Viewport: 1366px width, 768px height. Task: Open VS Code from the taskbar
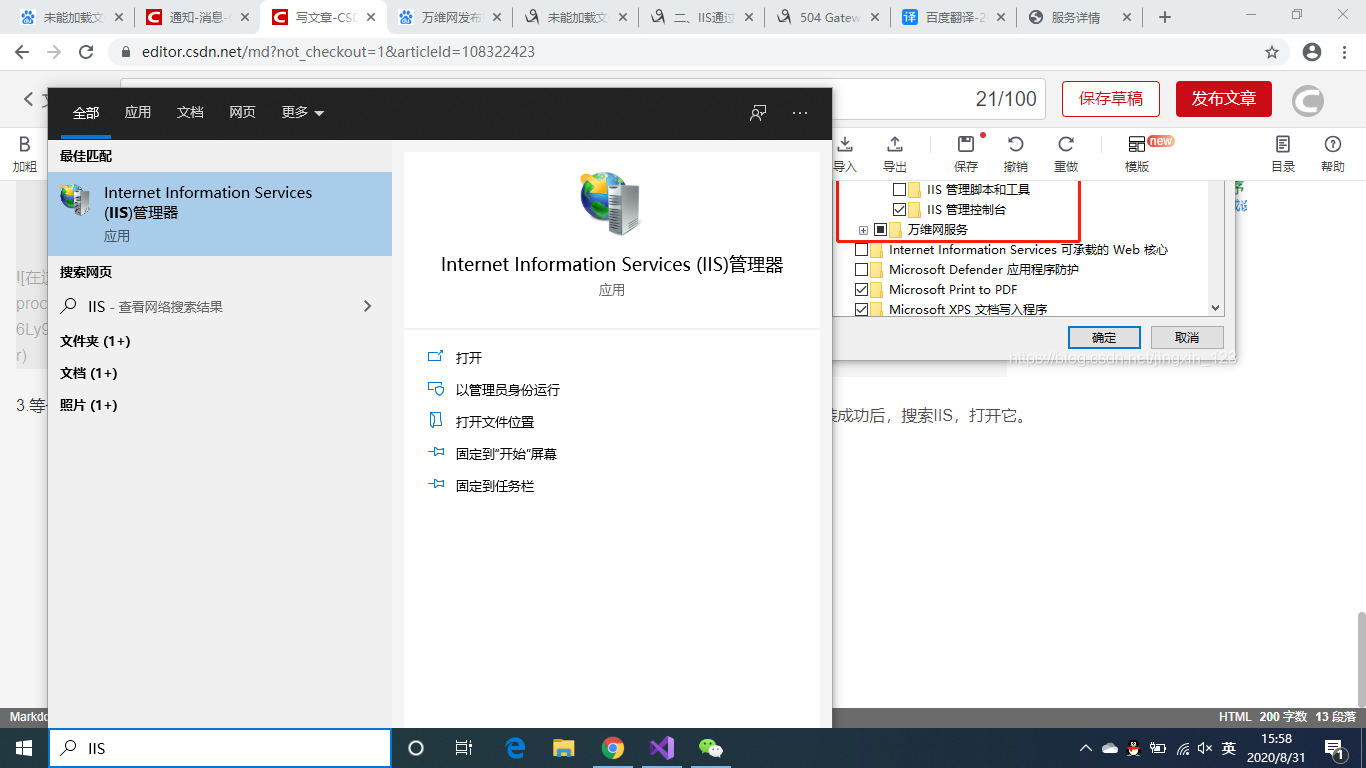pyautogui.click(x=662, y=747)
